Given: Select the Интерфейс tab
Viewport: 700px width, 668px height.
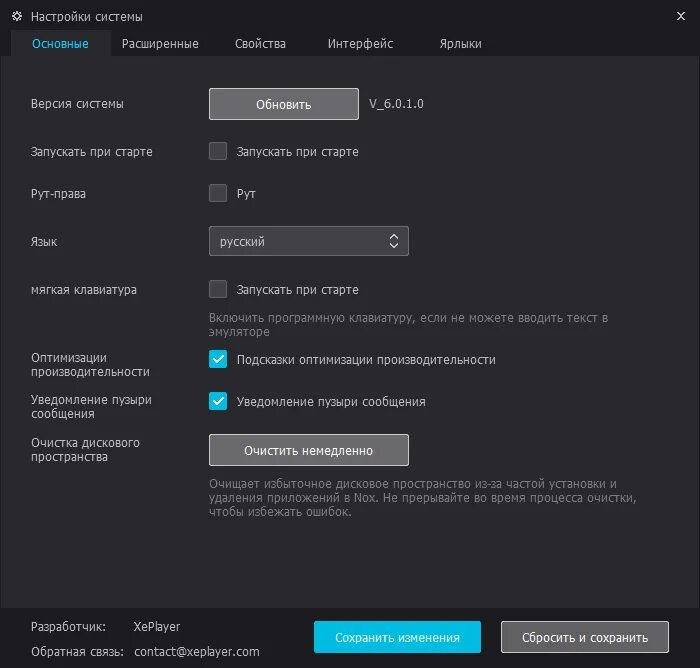Looking at the screenshot, I should pyautogui.click(x=360, y=44).
